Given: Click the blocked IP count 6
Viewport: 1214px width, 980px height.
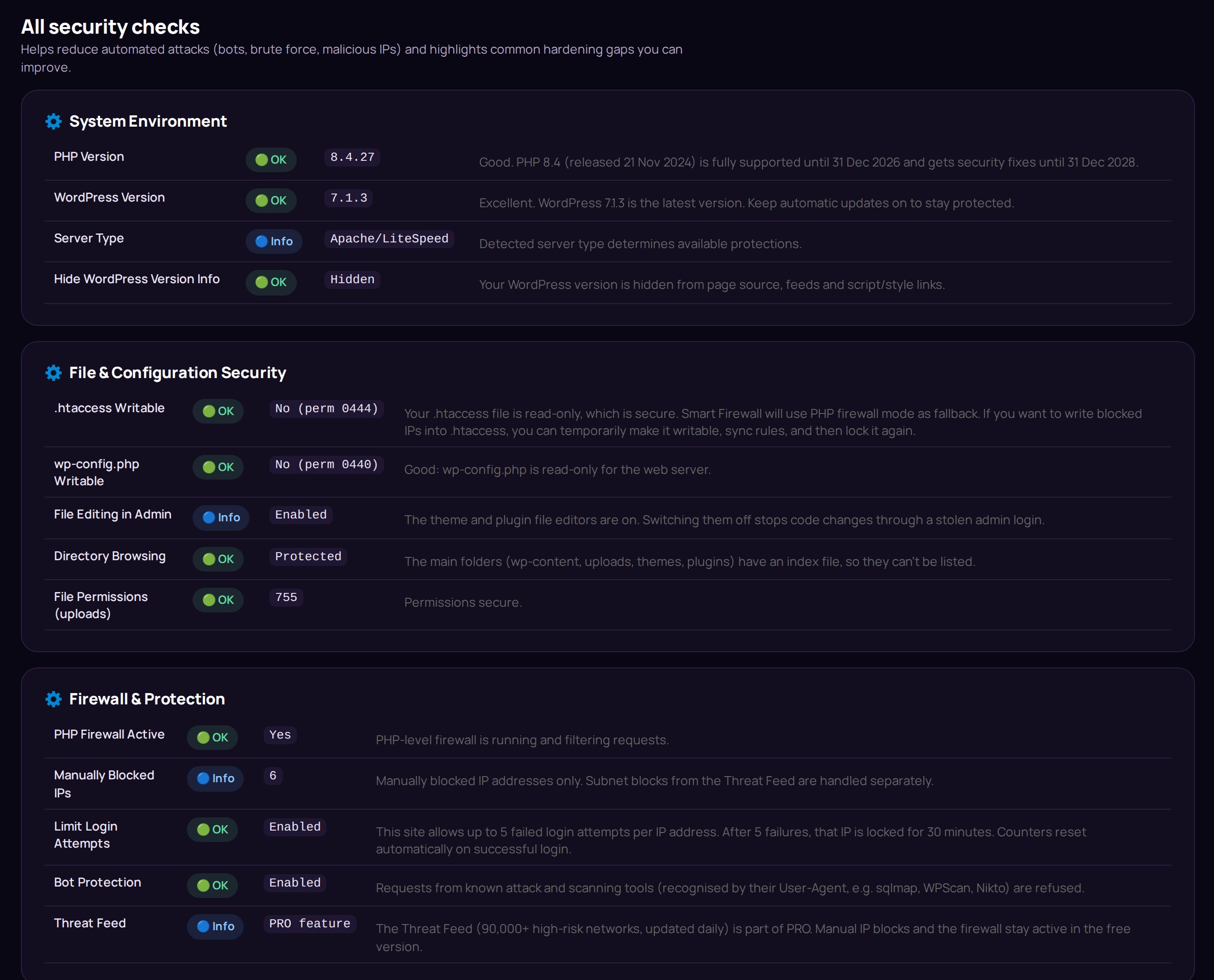Looking at the screenshot, I should click(x=273, y=776).
